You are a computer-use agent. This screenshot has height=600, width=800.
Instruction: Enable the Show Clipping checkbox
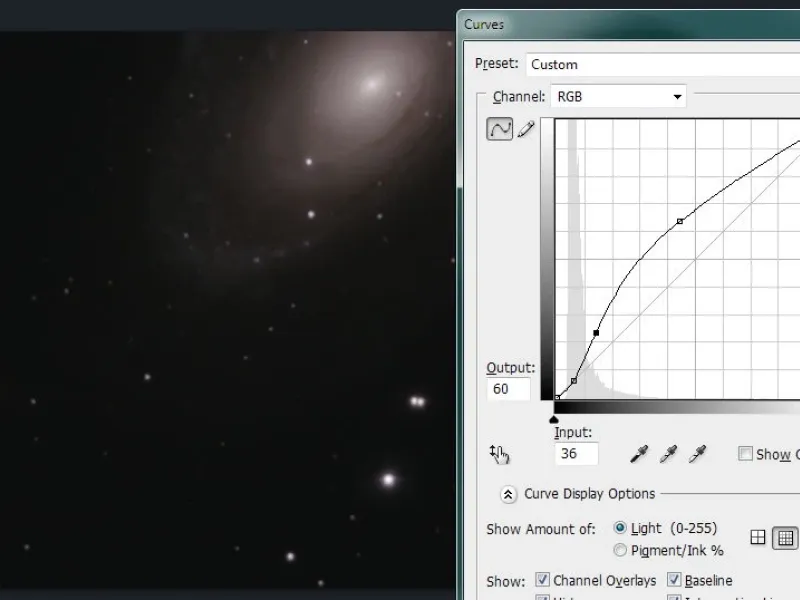[x=745, y=454]
